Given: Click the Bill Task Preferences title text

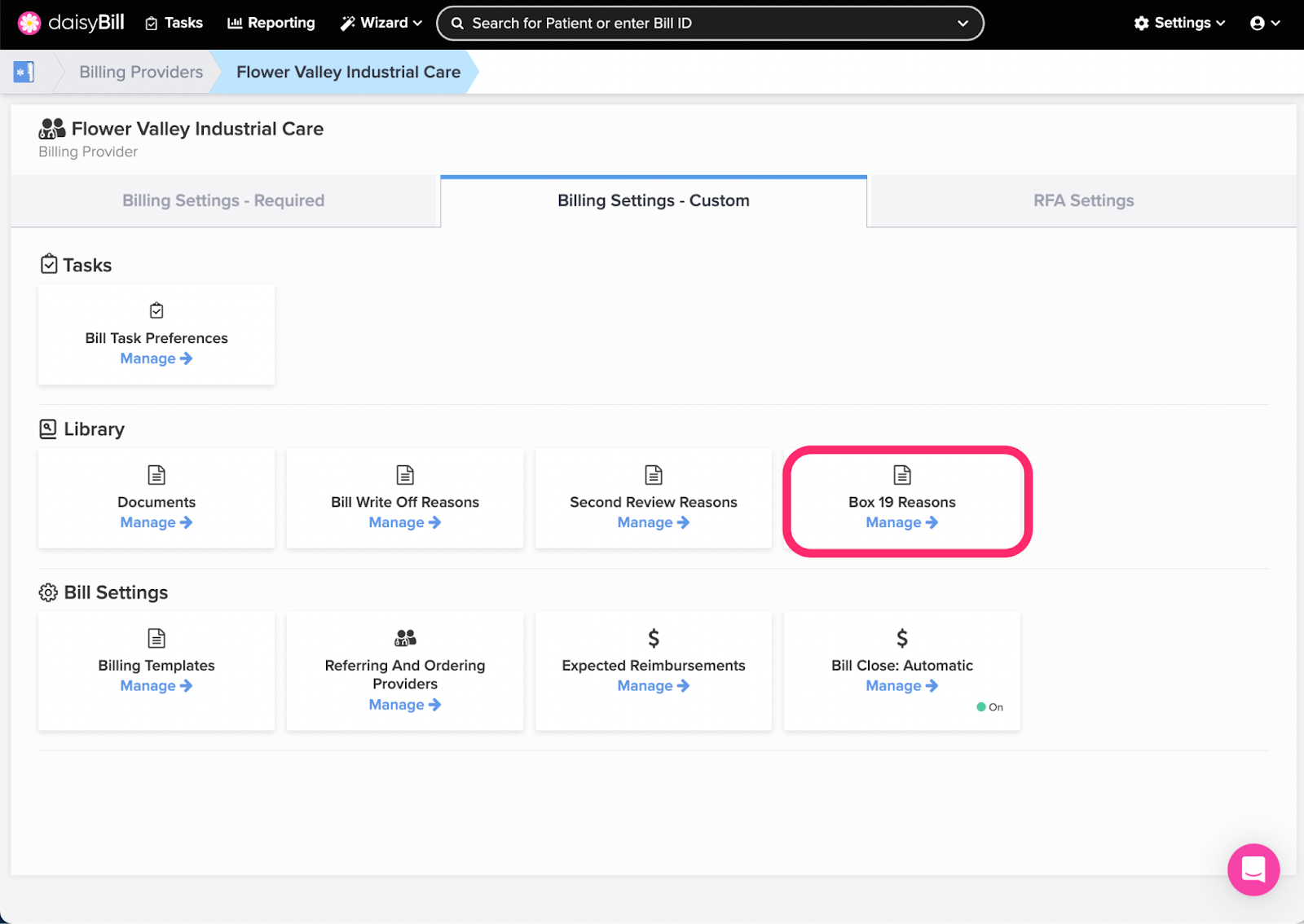Looking at the screenshot, I should [x=156, y=338].
